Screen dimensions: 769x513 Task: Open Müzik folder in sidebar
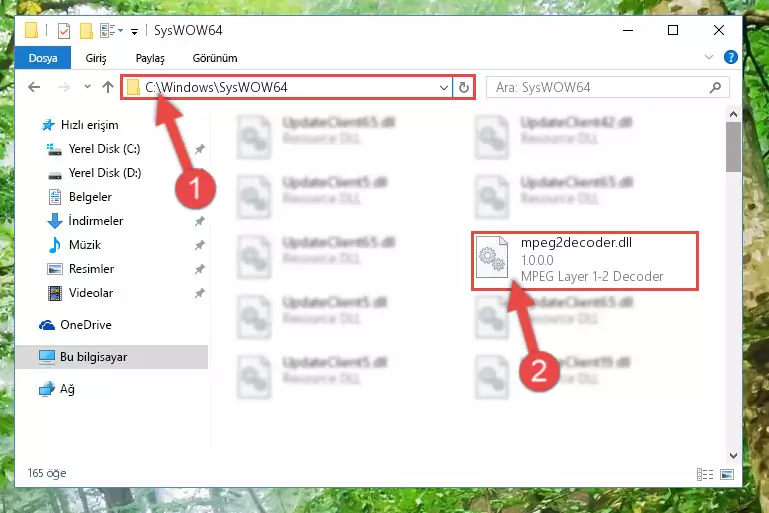[x=75, y=245]
